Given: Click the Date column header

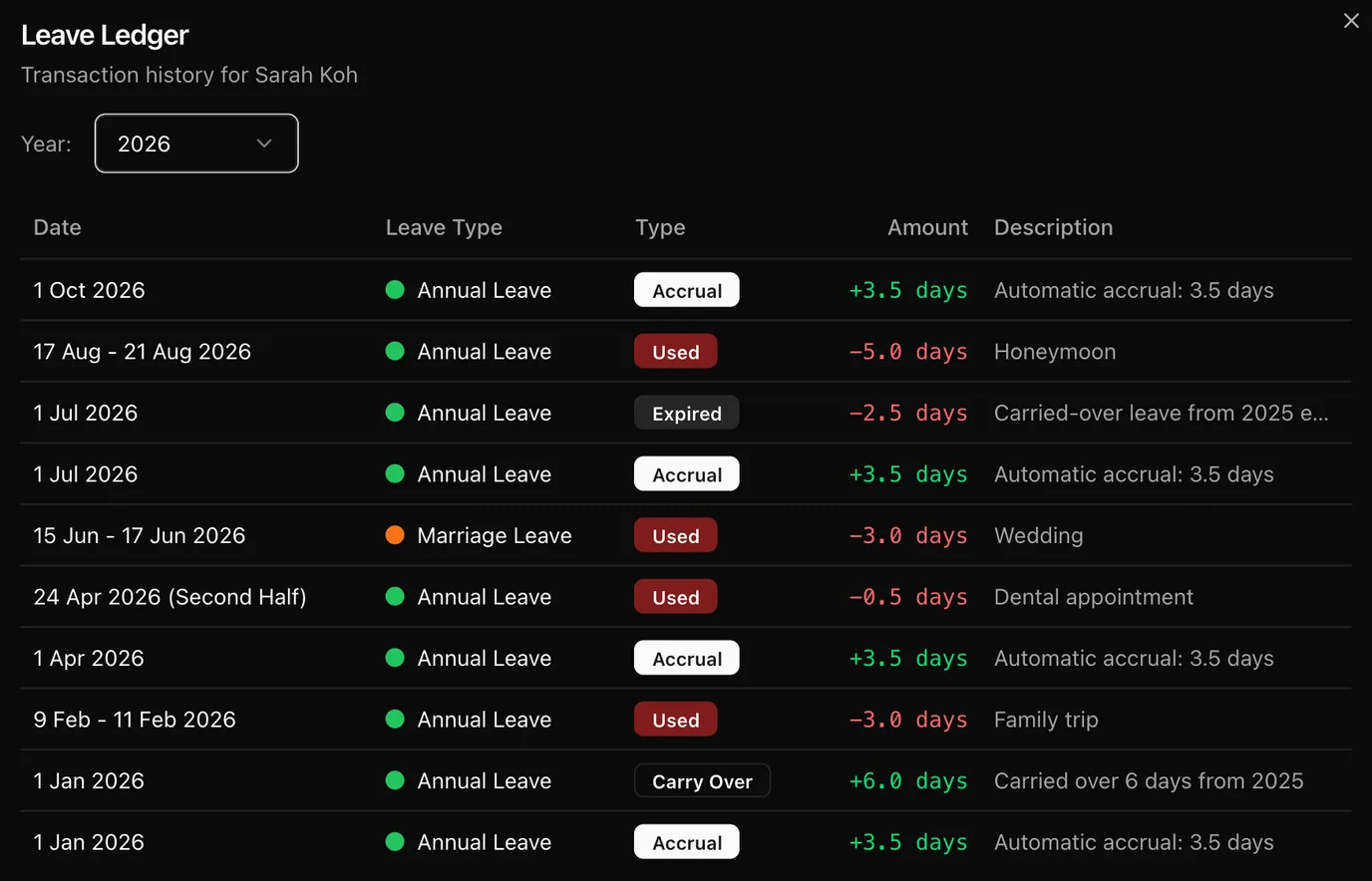Looking at the screenshot, I should pos(58,227).
